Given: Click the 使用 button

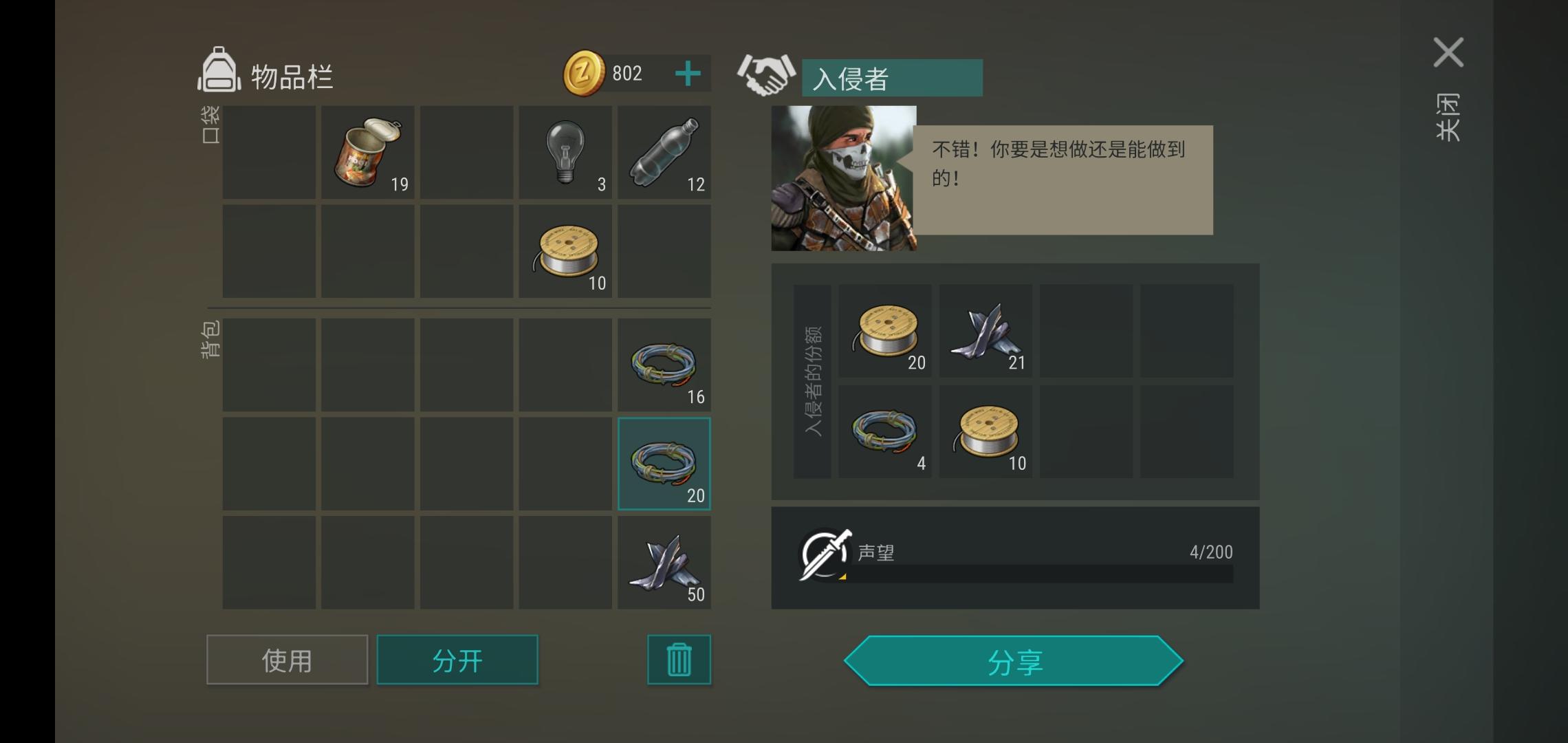Looking at the screenshot, I should [x=287, y=660].
